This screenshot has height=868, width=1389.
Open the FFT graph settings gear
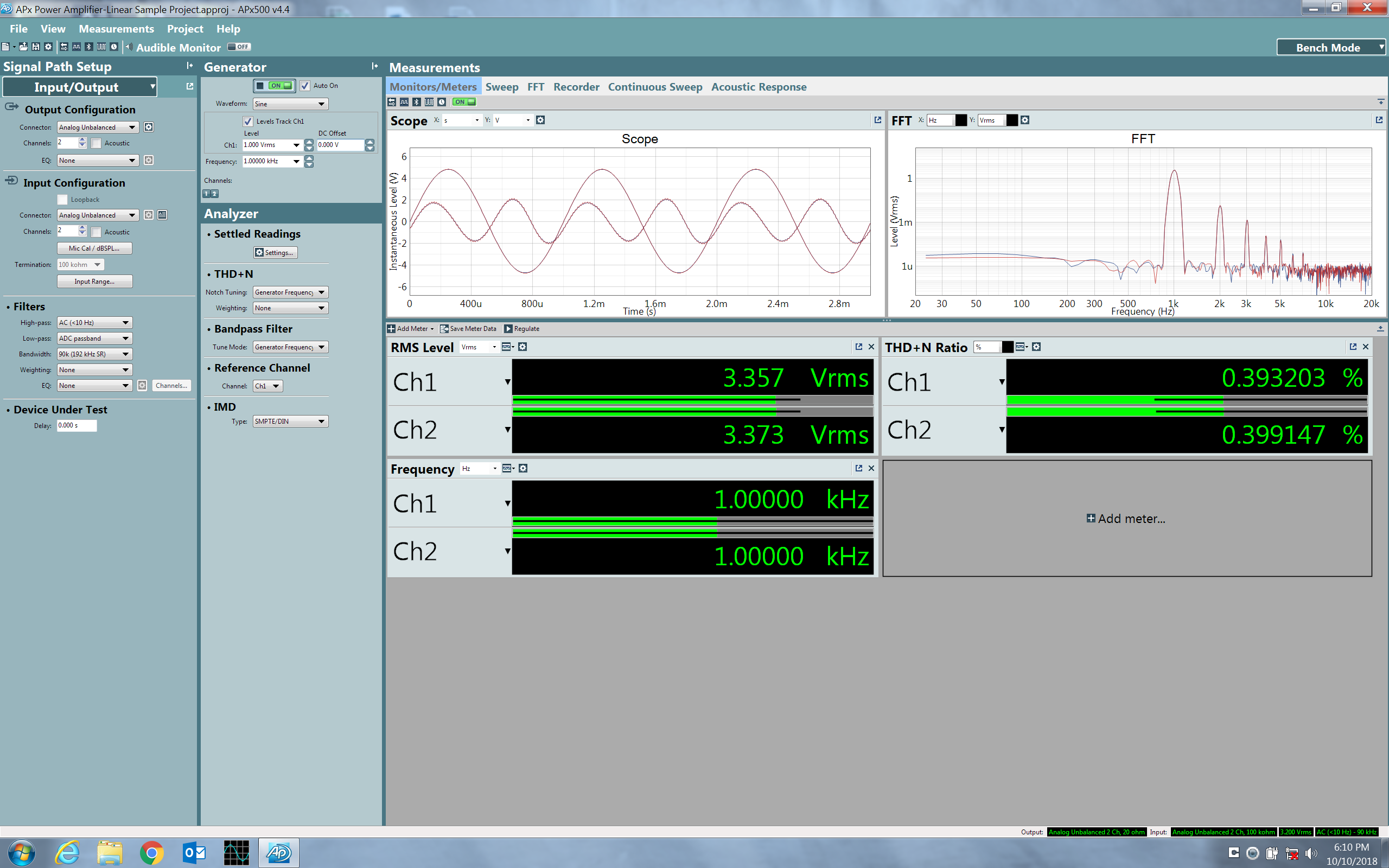1025,120
